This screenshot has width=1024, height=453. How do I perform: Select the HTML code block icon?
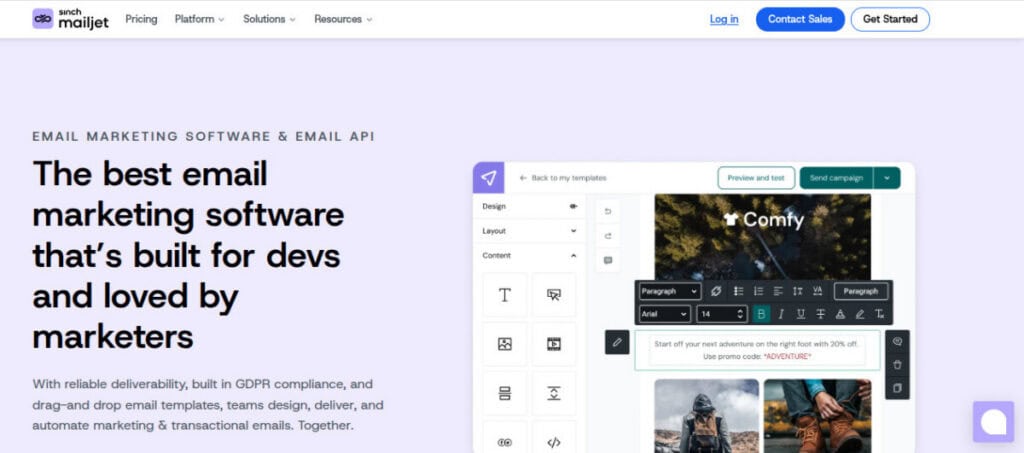click(x=554, y=441)
